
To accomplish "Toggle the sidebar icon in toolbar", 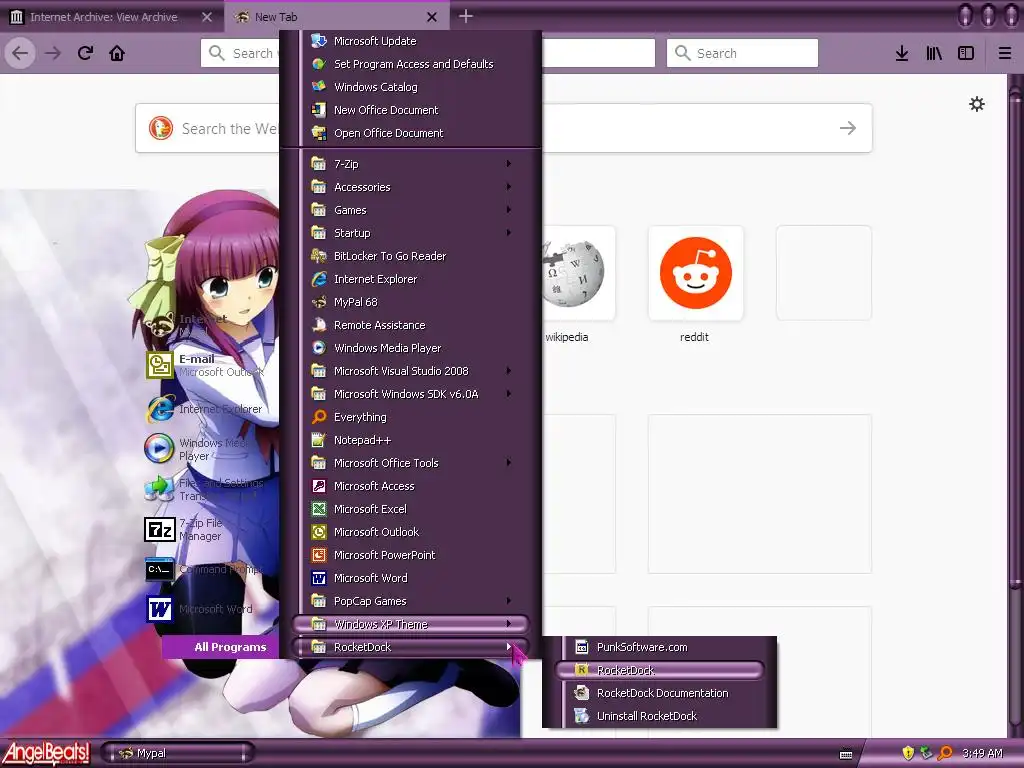I will 966,53.
